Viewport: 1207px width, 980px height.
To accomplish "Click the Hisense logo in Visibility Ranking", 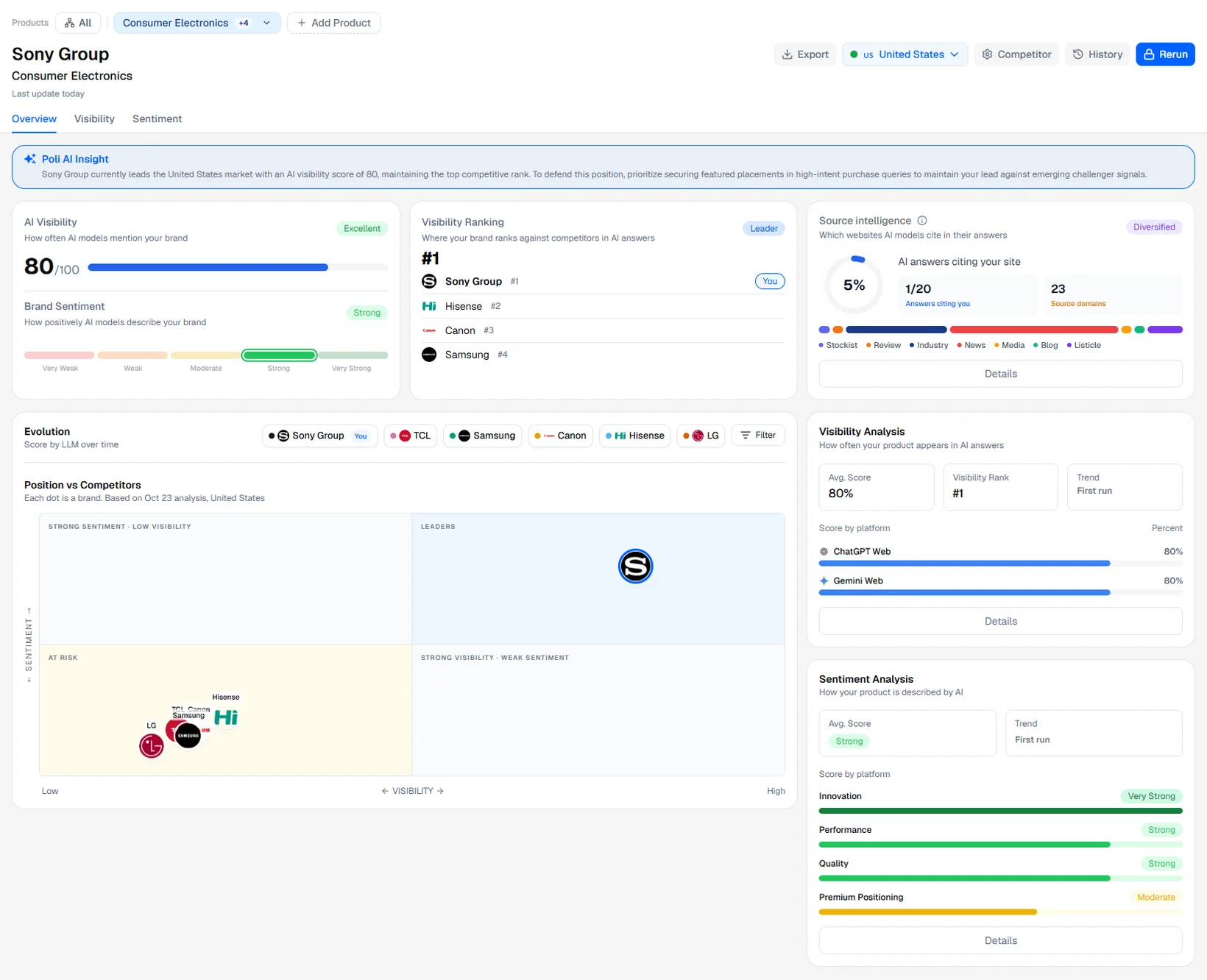I will click(429, 306).
